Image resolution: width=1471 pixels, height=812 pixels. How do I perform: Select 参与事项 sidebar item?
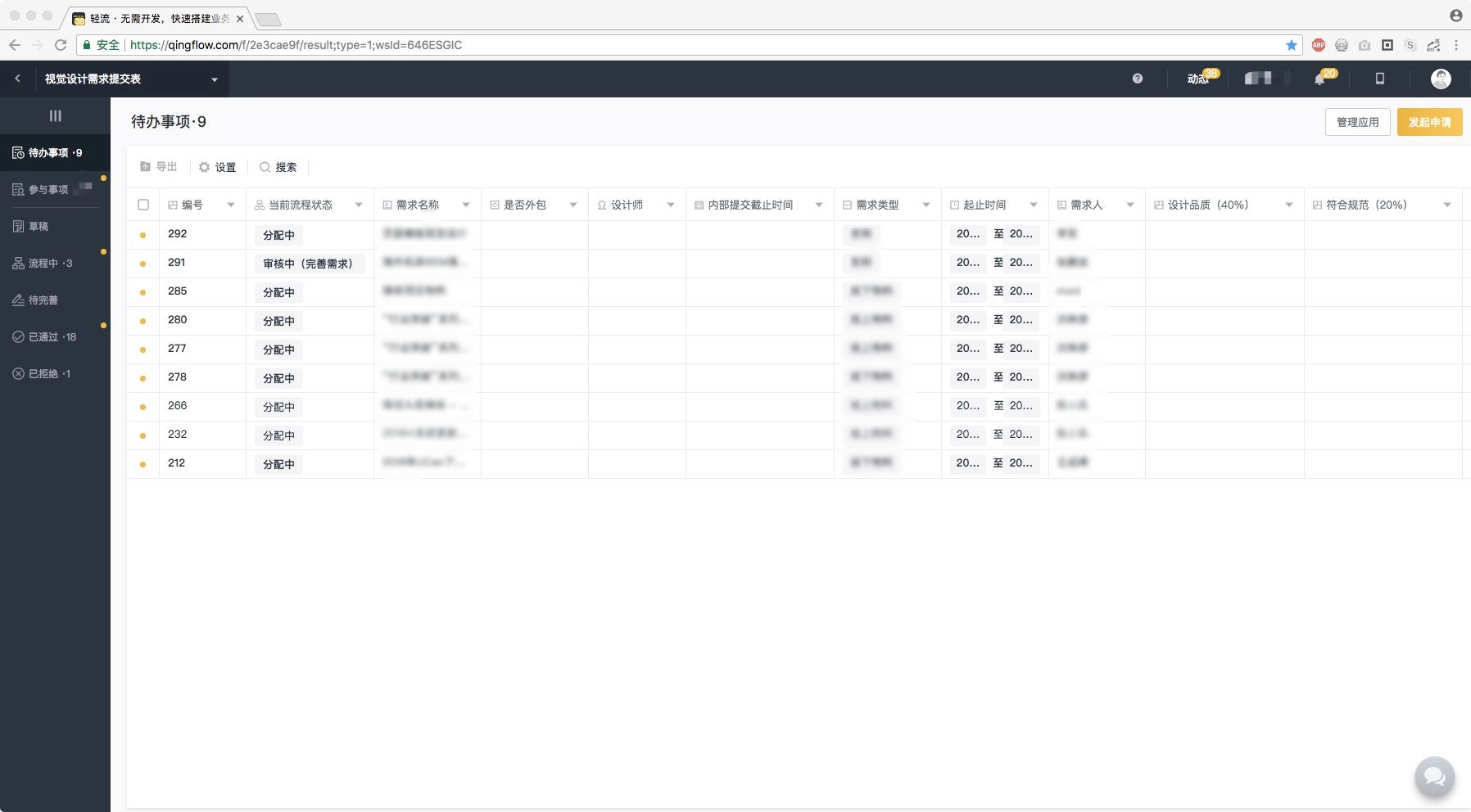tap(55, 189)
